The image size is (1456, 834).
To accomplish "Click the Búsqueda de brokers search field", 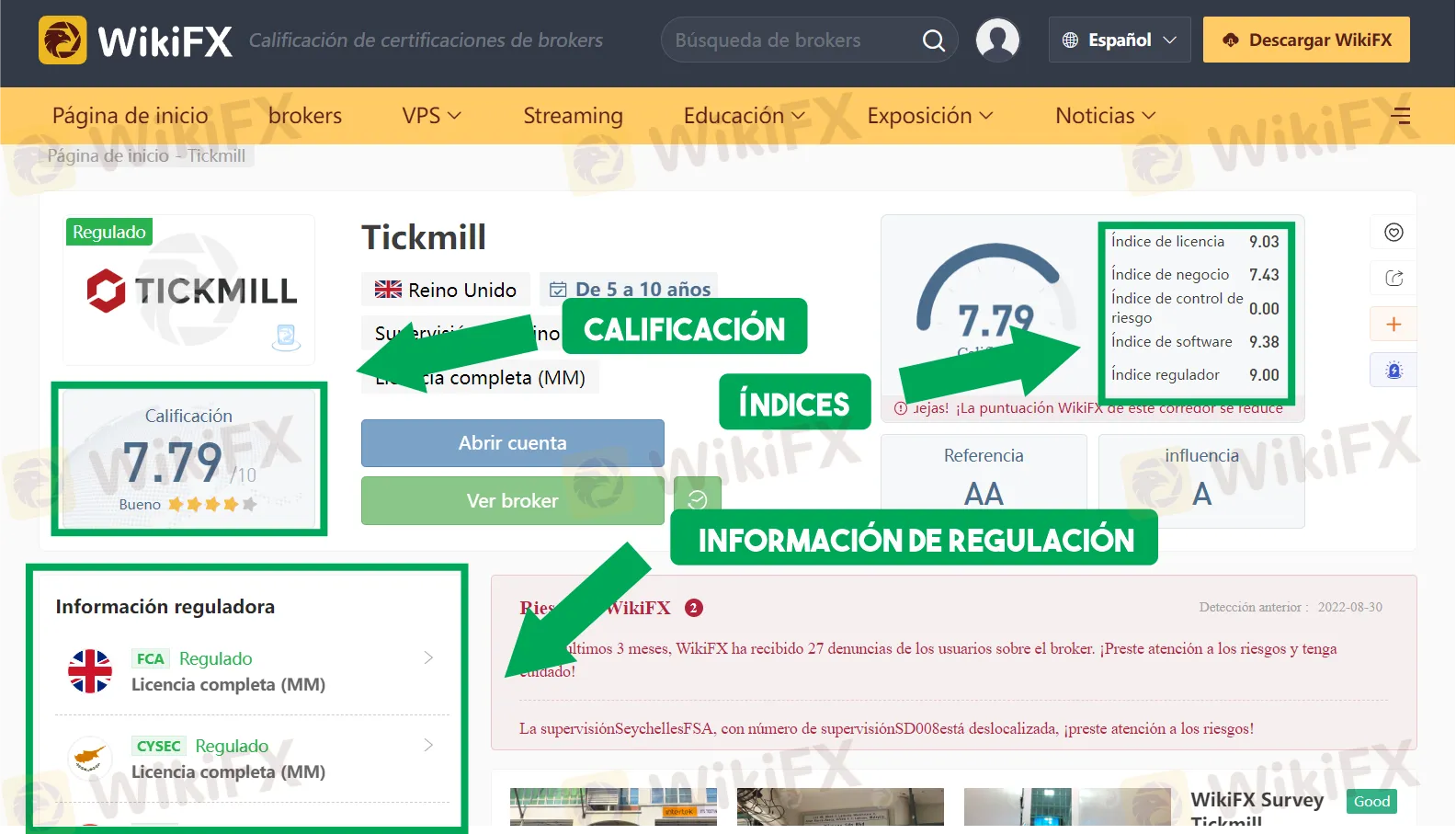I will pyautogui.click(x=791, y=40).
